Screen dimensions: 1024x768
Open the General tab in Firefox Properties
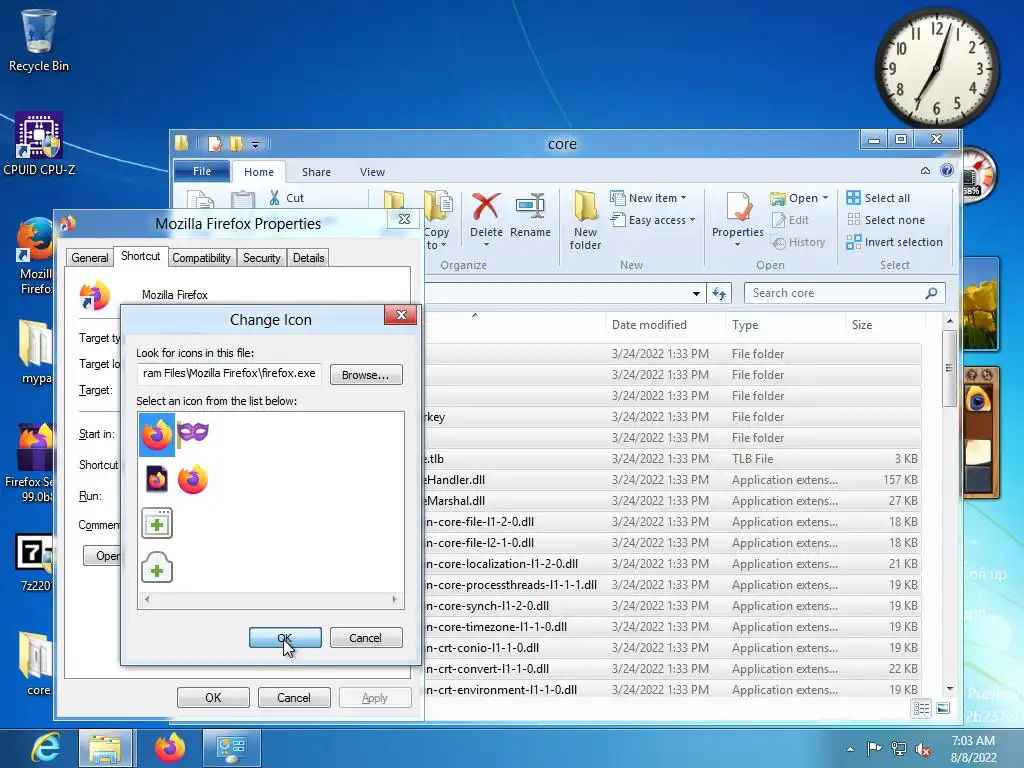pyautogui.click(x=89, y=258)
